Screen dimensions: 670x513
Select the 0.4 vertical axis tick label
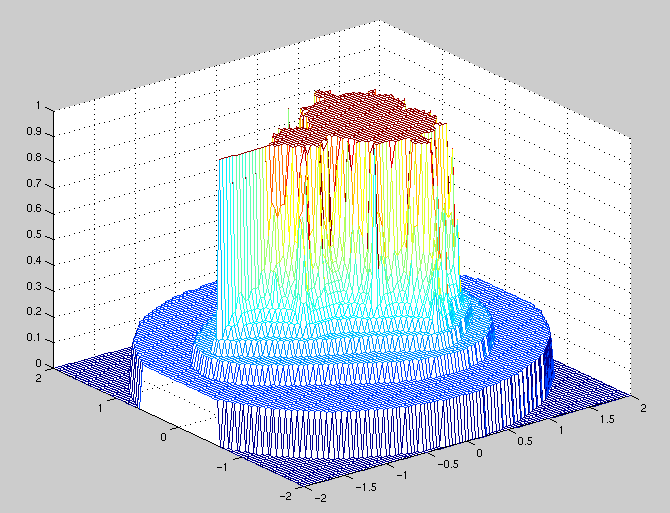point(39,262)
